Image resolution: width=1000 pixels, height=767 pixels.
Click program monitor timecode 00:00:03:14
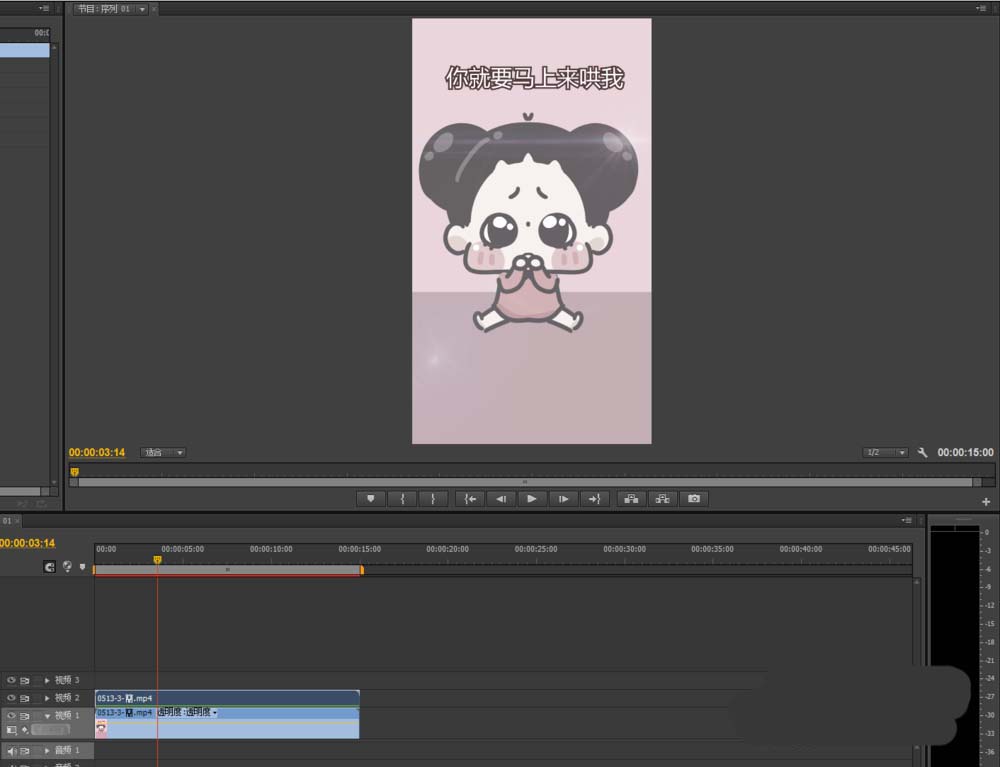coord(97,453)
